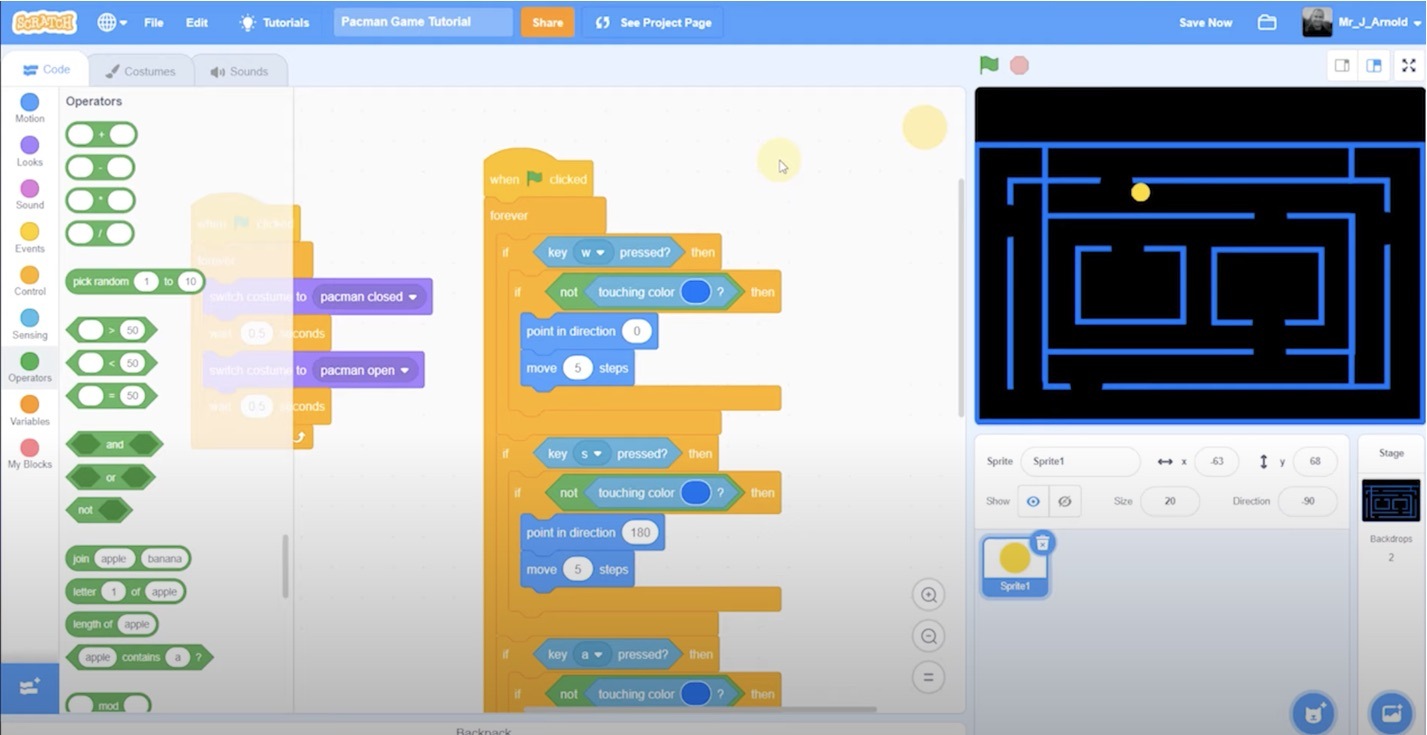Click blue color swatch under key w
The image size is (1427, 735).
[696, 292]
